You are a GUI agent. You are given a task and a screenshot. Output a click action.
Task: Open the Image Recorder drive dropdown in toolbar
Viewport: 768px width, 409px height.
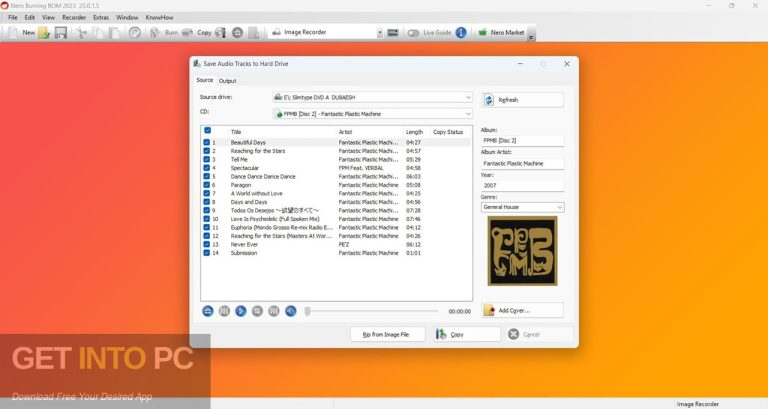tap(380, 32)
